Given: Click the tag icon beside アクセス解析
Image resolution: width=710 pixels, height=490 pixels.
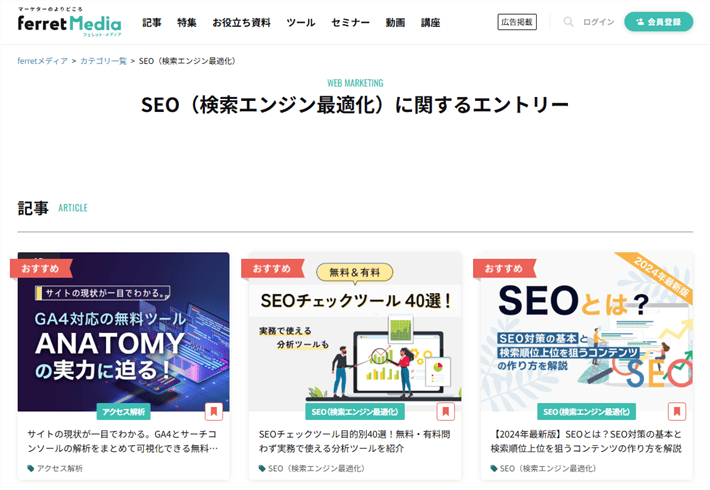Looking at the screenshot, I should (31, 468).
